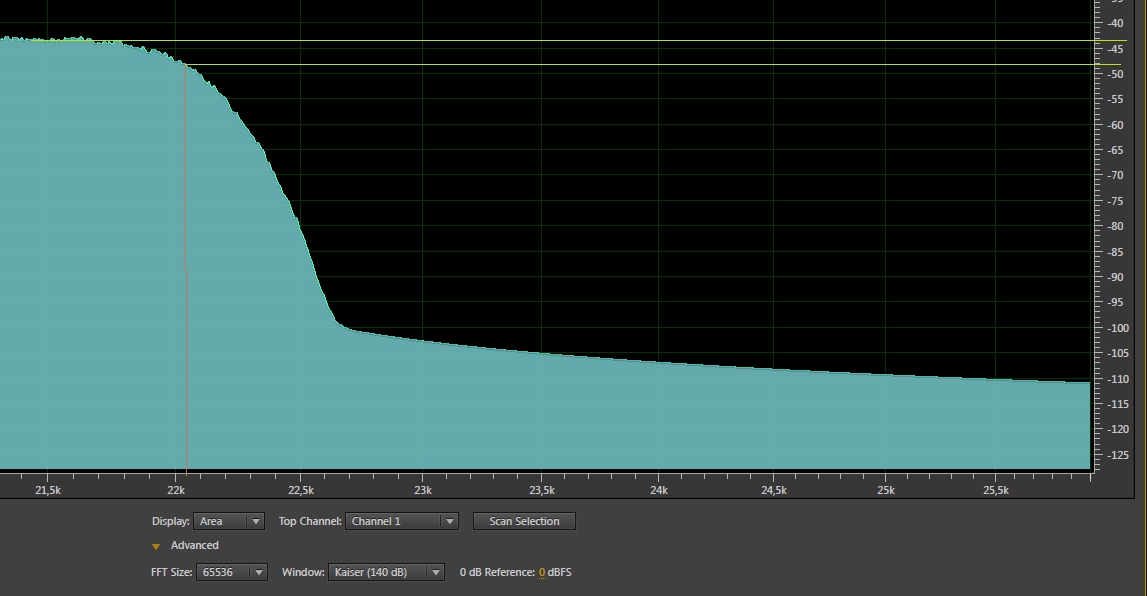Open the Top Channel dropdown
Image resolution: width=1147 pixels, height=596 pixels.
[401, 521]
